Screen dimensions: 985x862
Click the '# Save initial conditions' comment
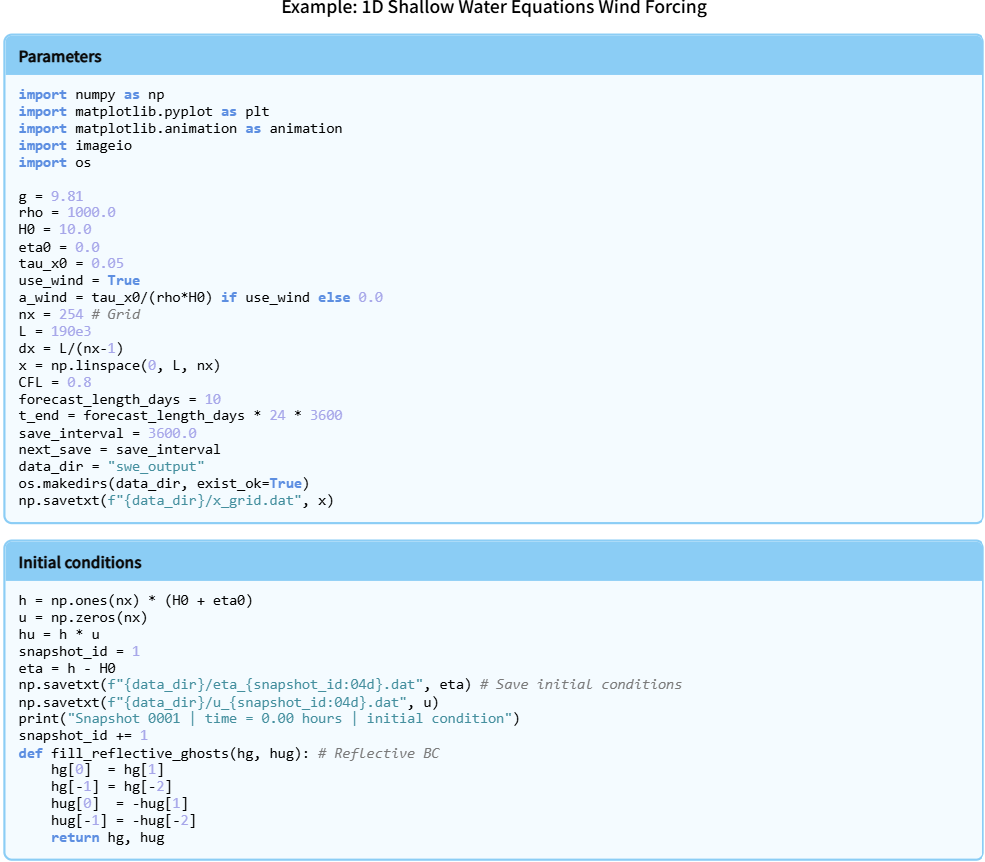[x=580, y=684]
